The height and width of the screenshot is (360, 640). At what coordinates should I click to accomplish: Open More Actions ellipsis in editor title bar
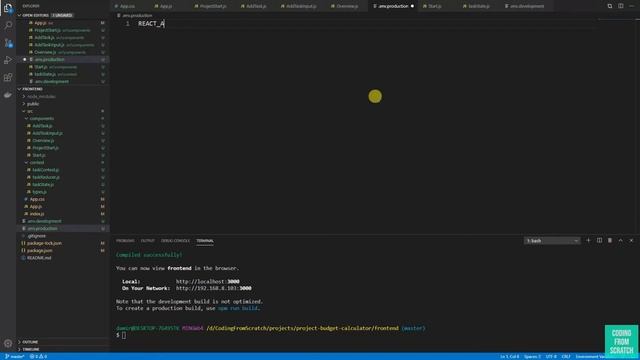(x=631, y=6)
